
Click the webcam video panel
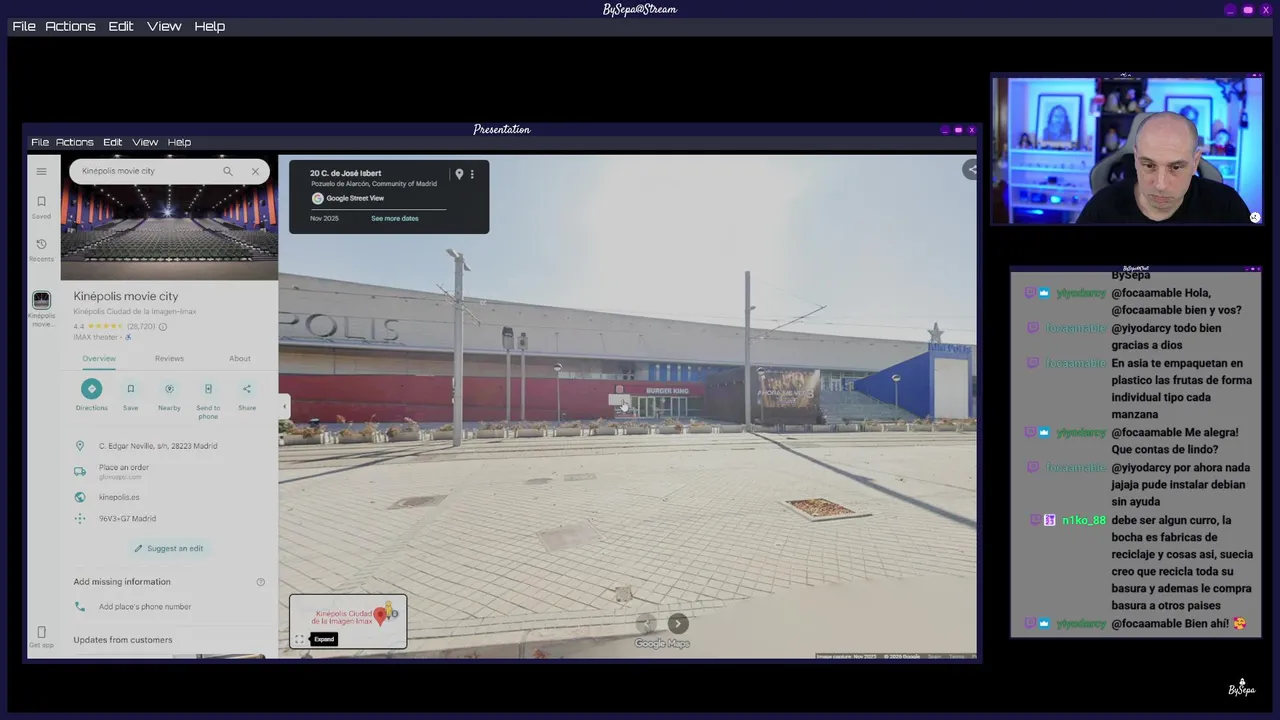[x=1127, y=149]
